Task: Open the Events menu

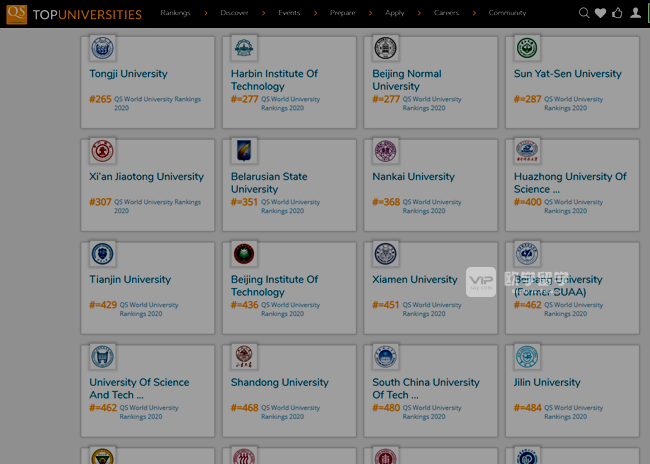Action: click(x=289, y=13)
